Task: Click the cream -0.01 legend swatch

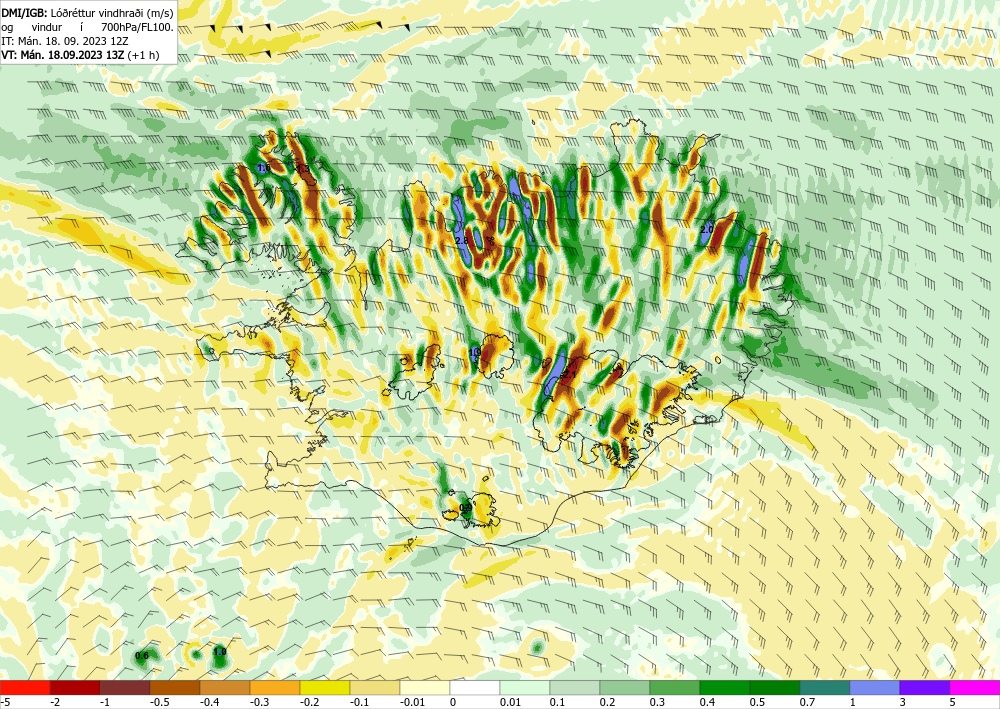Action: 425,688
